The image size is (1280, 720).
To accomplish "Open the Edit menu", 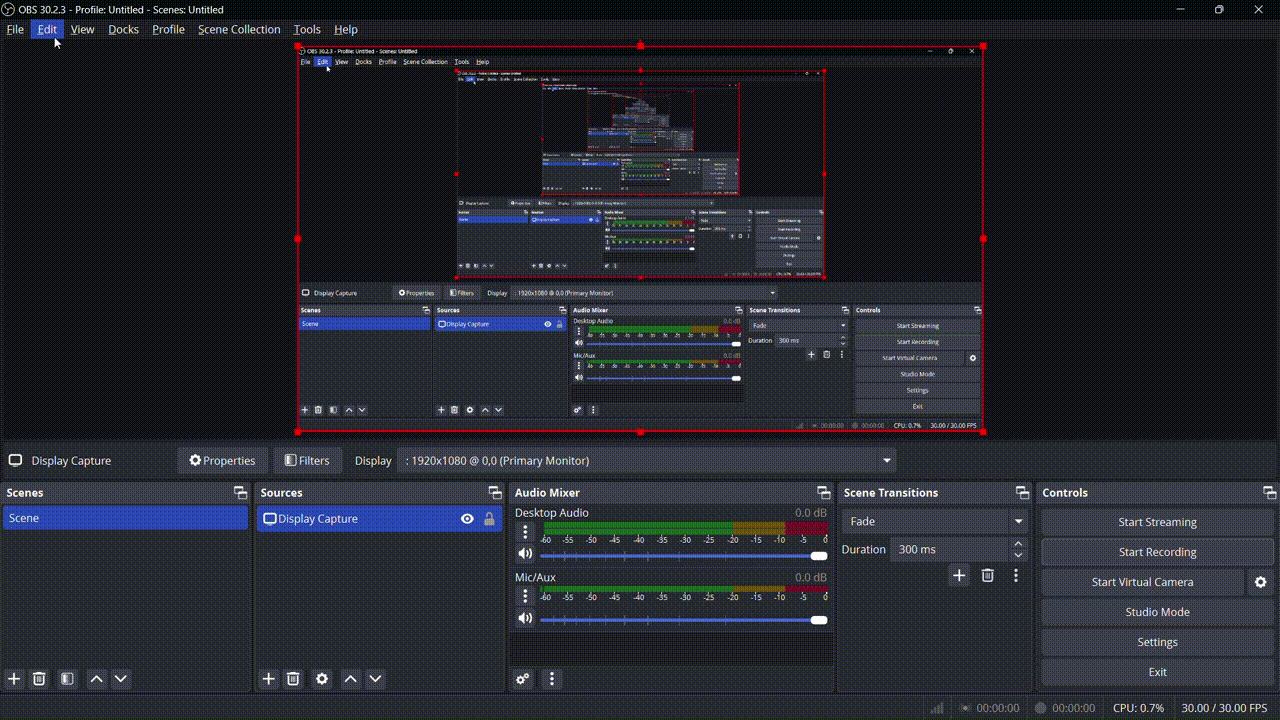I will [x=47, y=29].
